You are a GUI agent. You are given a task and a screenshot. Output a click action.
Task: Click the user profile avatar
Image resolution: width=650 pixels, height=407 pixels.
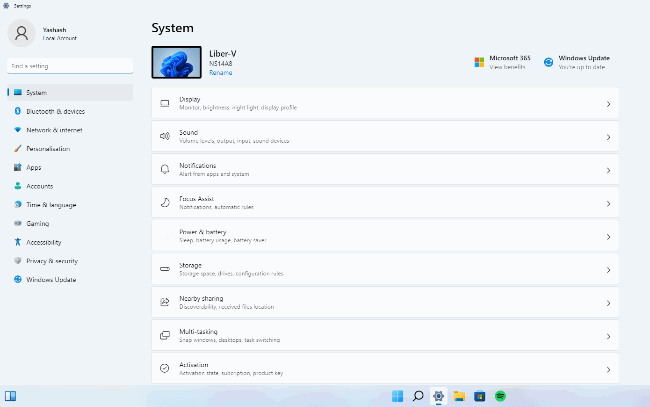pyautogui.click(x=22, y=33)
